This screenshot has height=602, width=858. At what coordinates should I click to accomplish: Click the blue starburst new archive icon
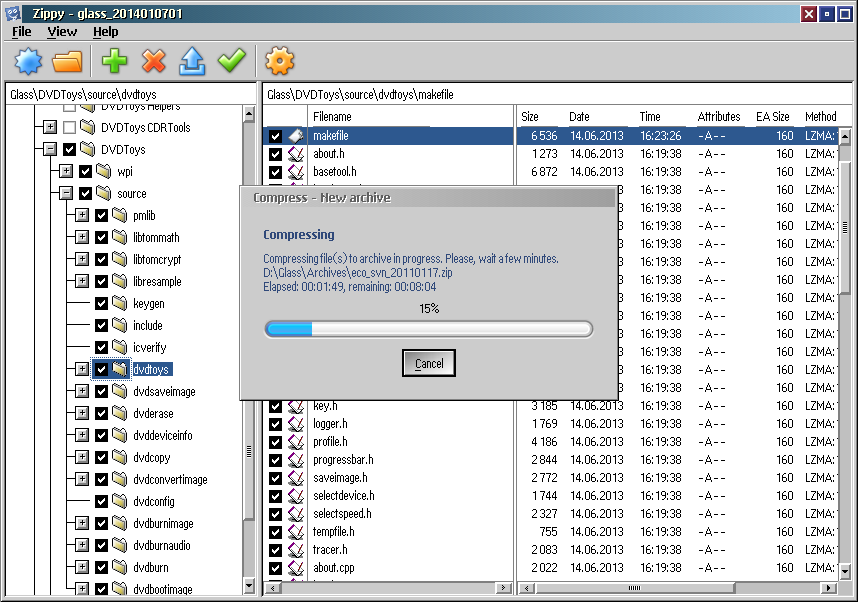coord(29,62)
